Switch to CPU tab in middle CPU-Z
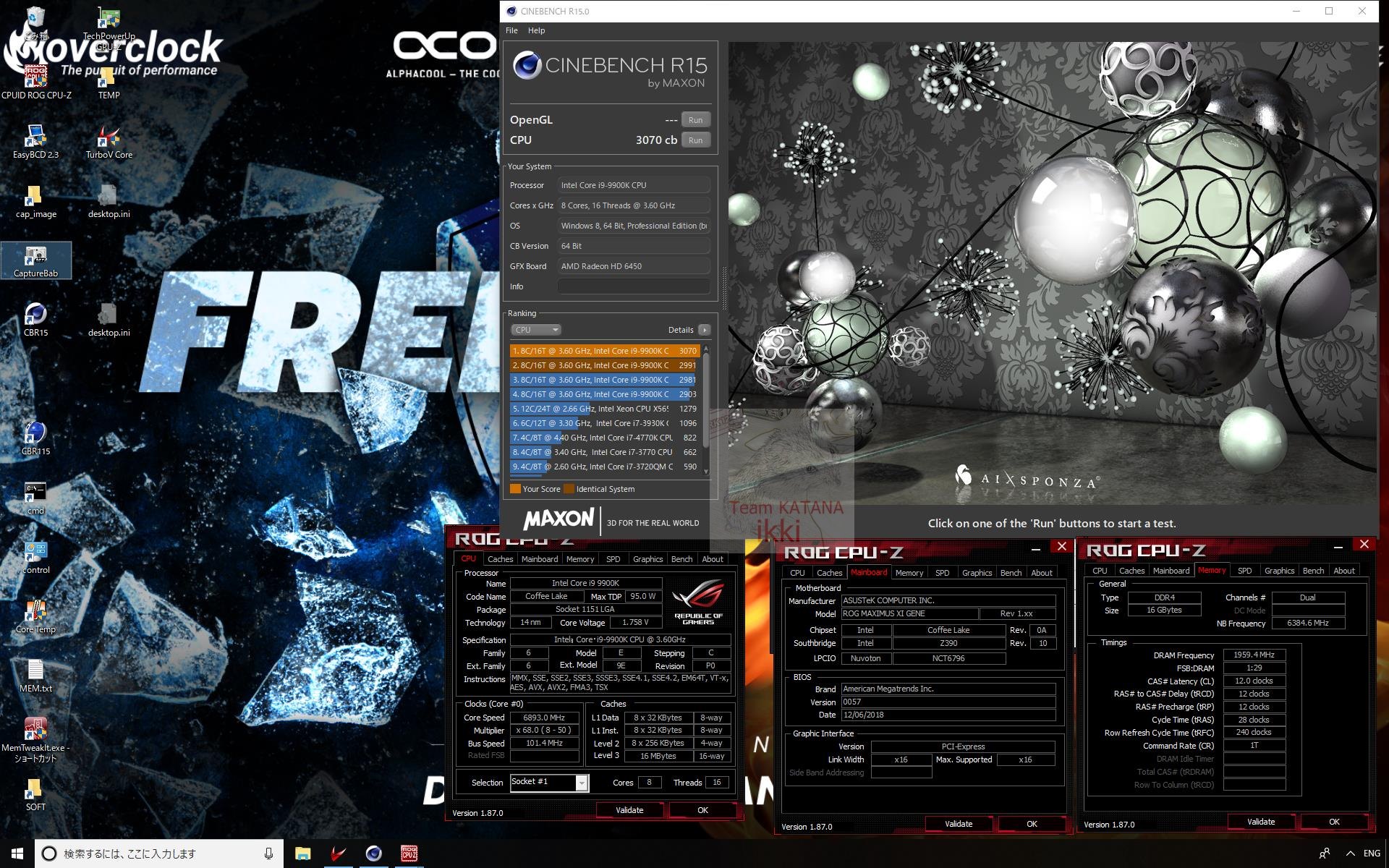 (x=797, y=573)
